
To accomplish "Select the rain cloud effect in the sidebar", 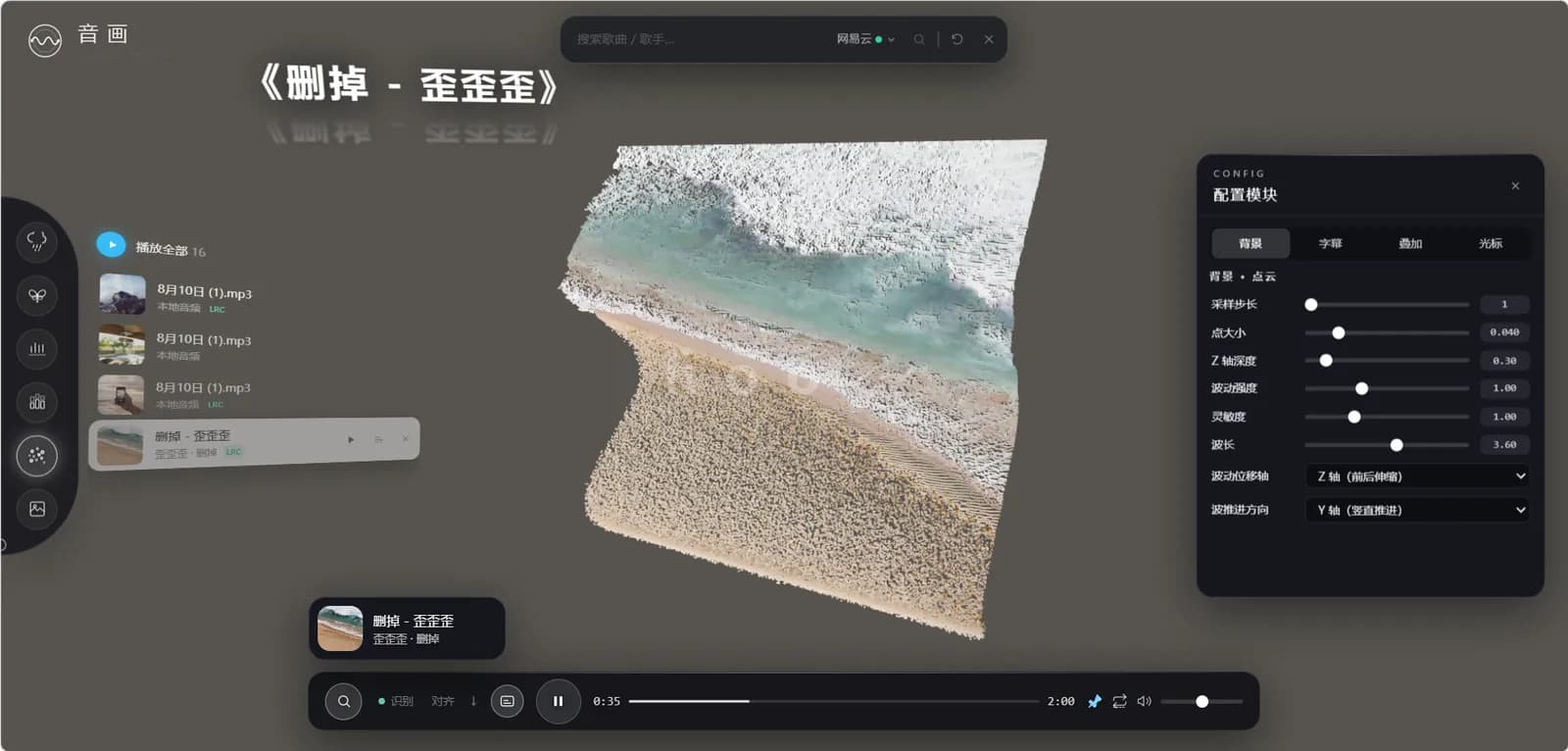I will tap(37, 241).
